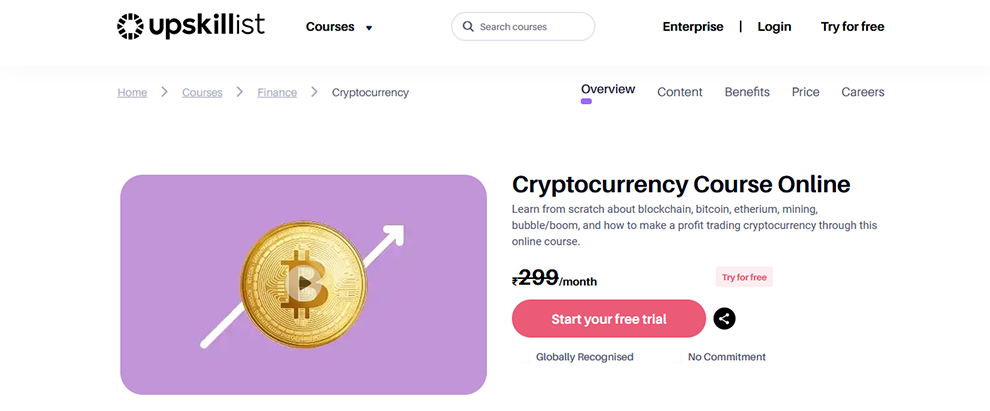Open the Content tab
This screenshot has width=990, height=411.
click(x=680, y=92)
